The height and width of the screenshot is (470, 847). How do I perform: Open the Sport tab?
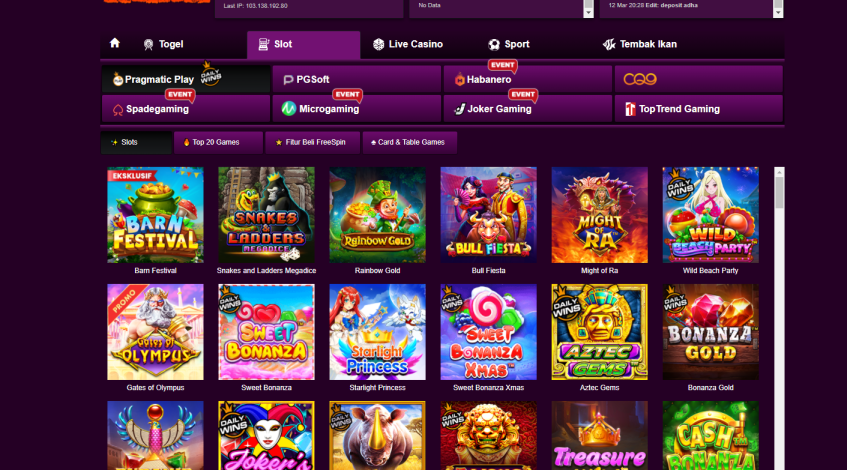[x=509, y=44]
